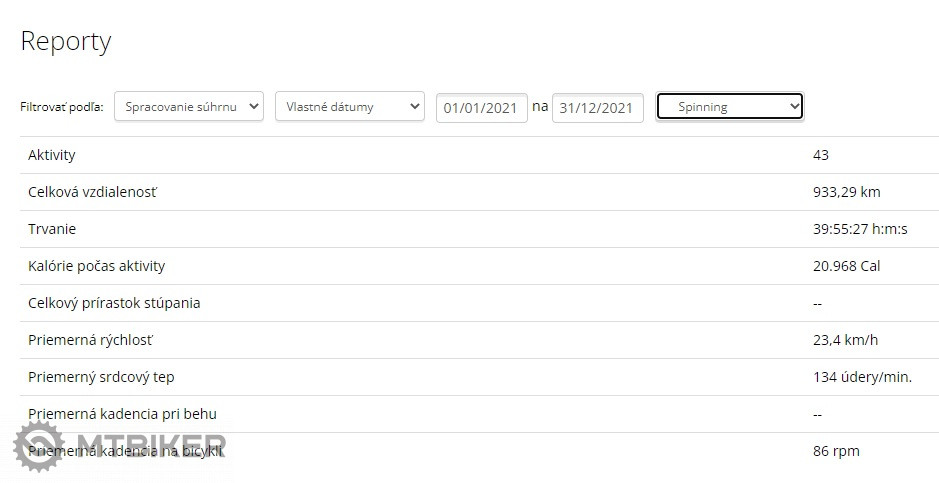This screenshot has width=939, height=483.
Task: Select the Priemerná rýchlosť row label
Action: point(91,340)
